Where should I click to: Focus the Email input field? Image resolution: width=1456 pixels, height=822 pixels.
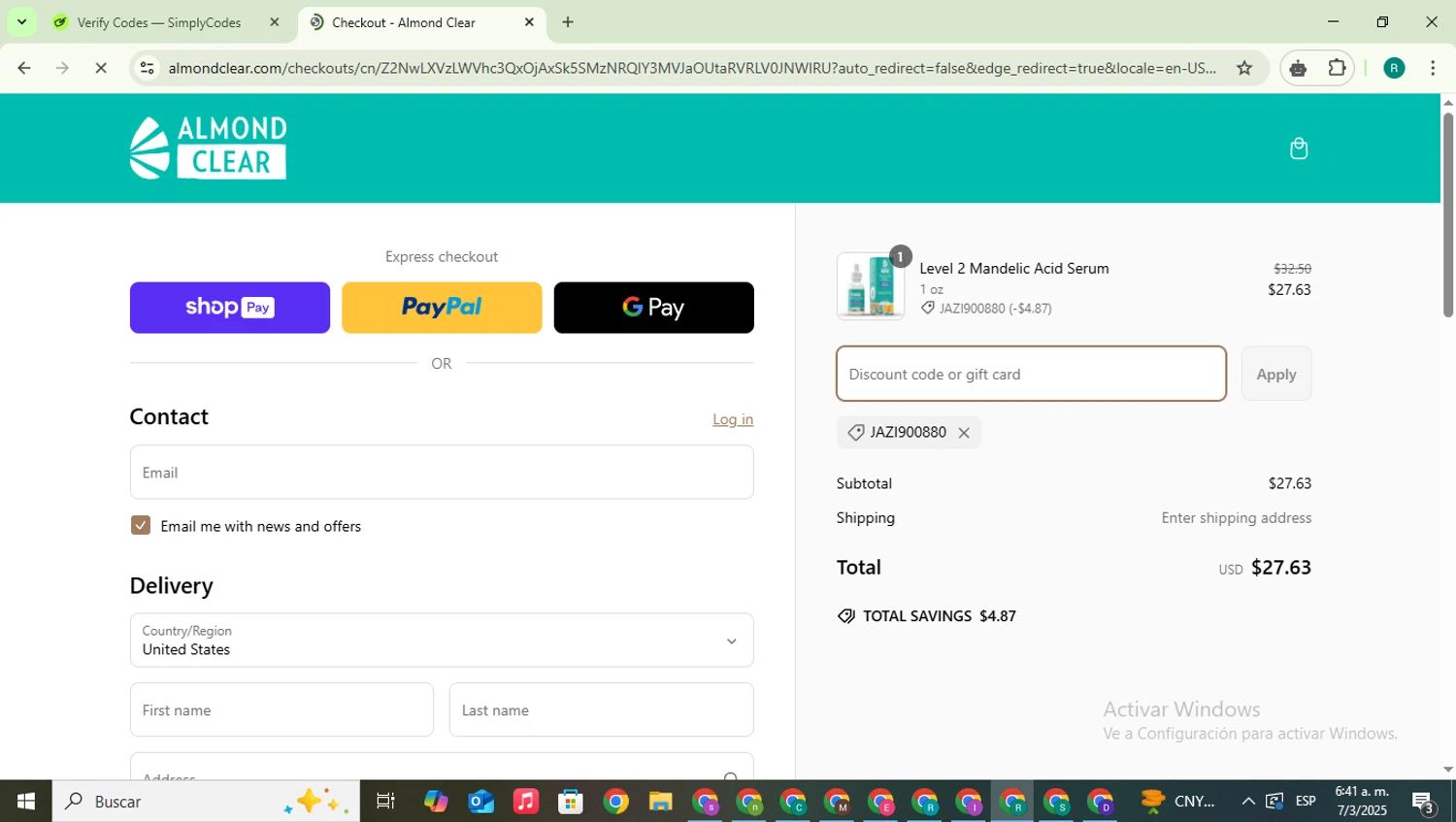pyautogui.click(x=442, y=473)
